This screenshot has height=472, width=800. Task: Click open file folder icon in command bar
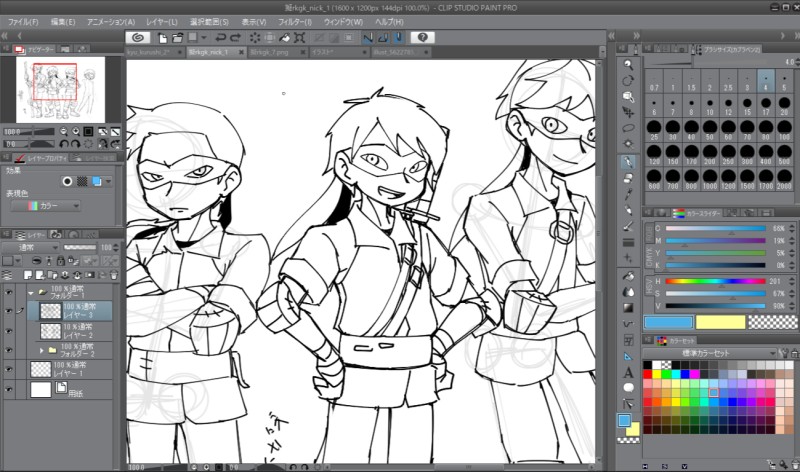pyautogui.click(x=177, y=38)
